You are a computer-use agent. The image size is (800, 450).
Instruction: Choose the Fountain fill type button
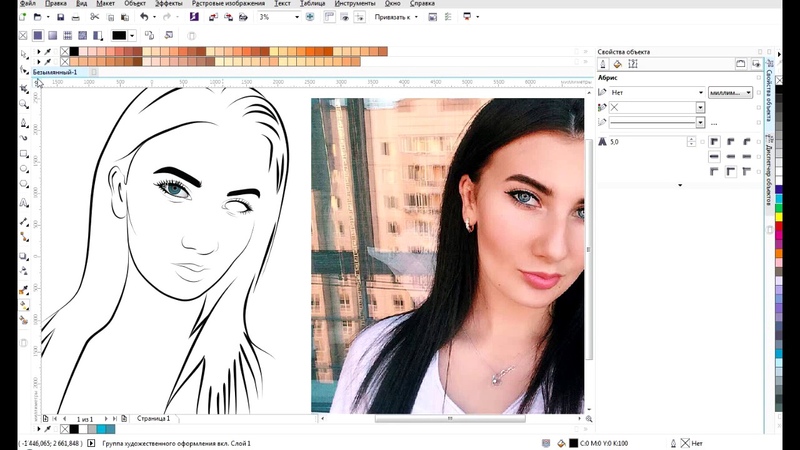pyautogui.click(x=53, y=36)
